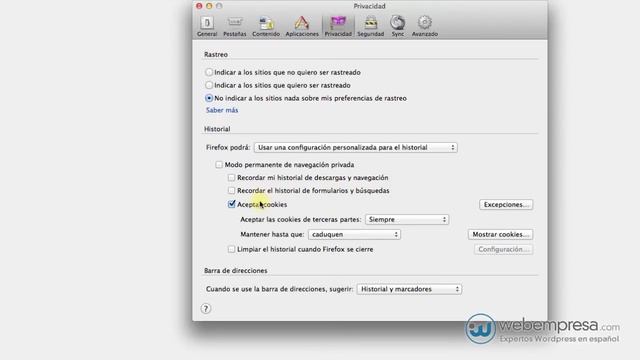The width and height of the screenshot is (640, 360).
Task: Uncheck the Aceptar cookies checkbox
Action: tap(231, 204)
